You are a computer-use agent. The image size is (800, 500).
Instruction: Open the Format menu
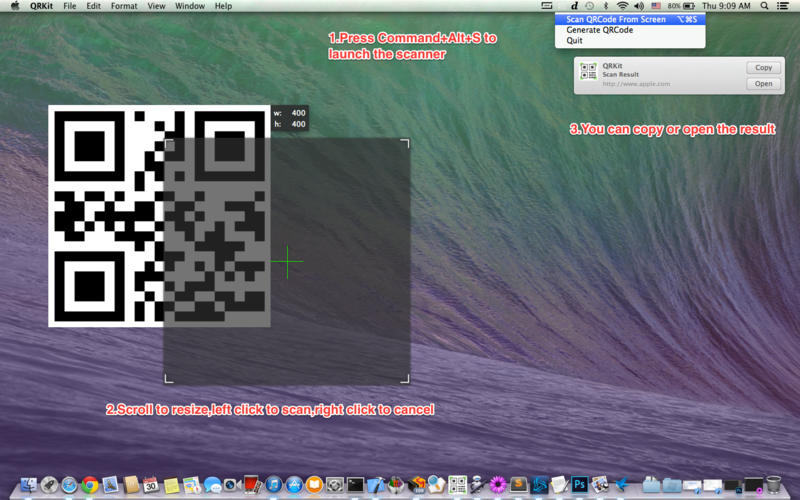[x=124, y=6]
